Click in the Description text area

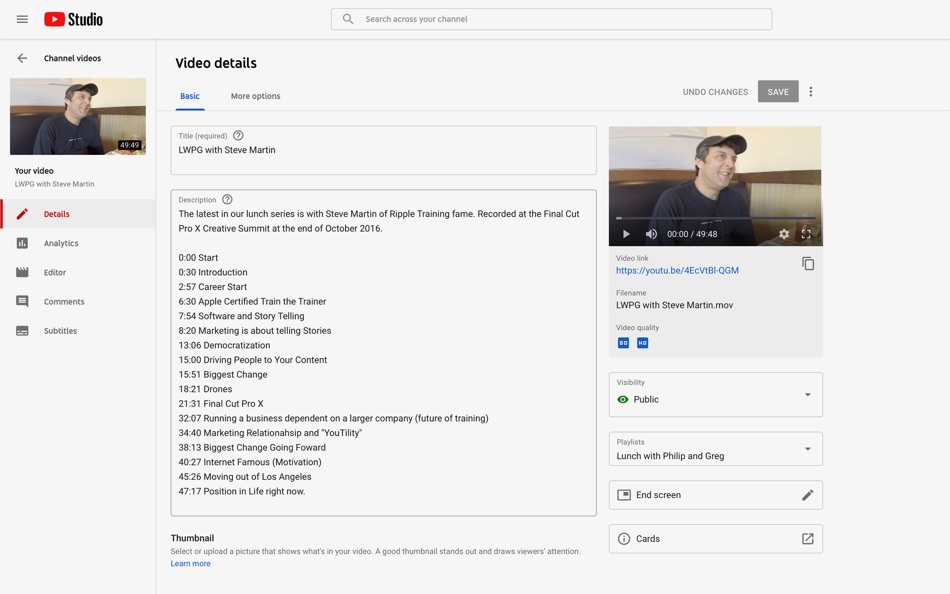coord(384,353)
